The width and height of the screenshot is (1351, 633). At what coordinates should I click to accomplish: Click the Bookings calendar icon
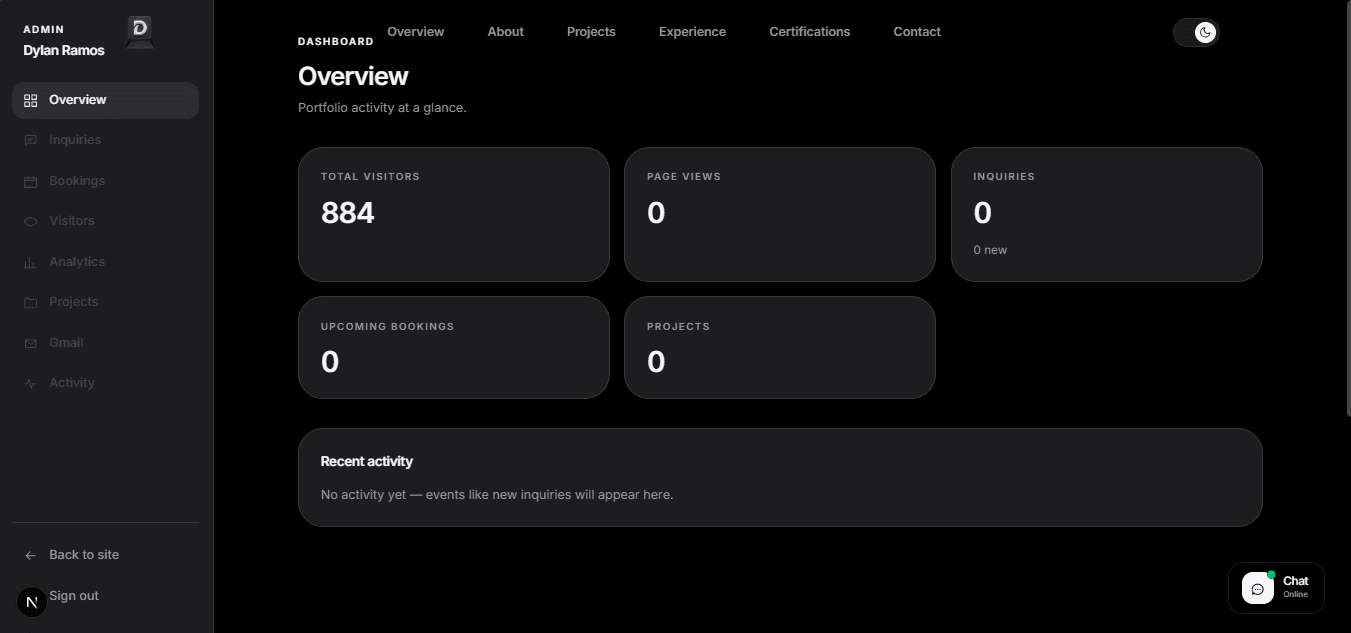(x=30, y=181)
